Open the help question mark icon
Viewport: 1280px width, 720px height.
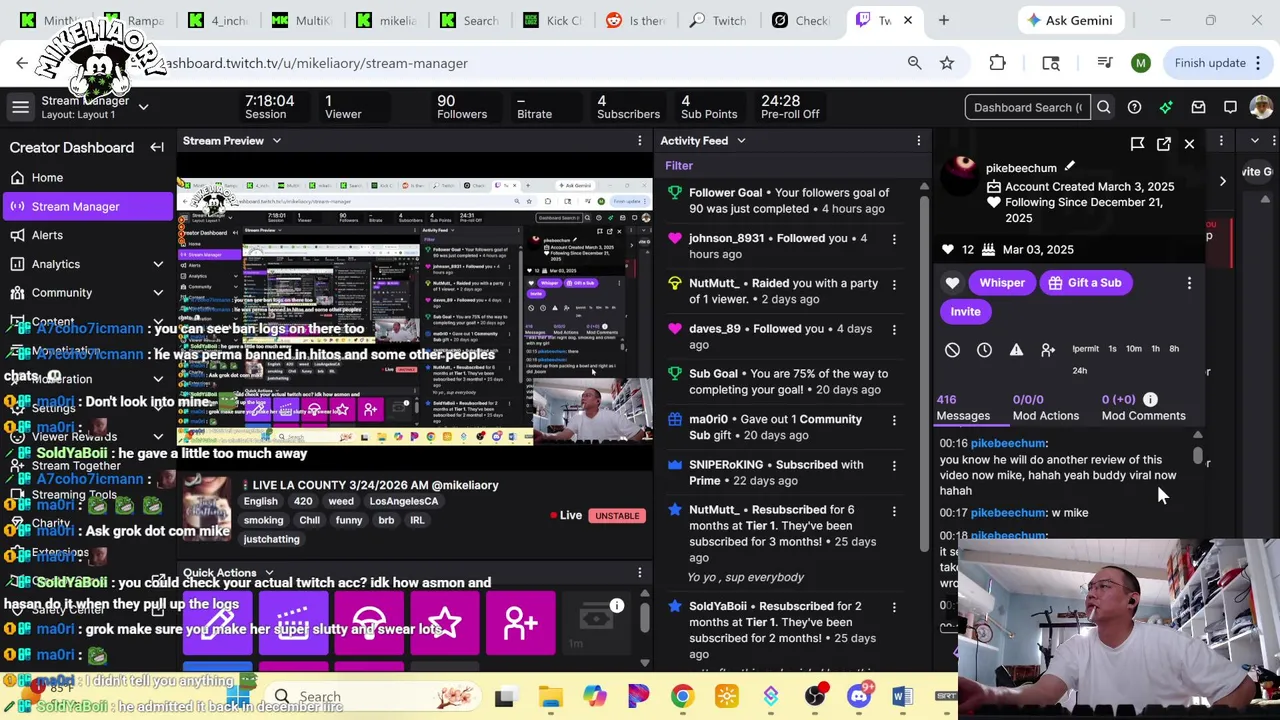(1134, 107)
